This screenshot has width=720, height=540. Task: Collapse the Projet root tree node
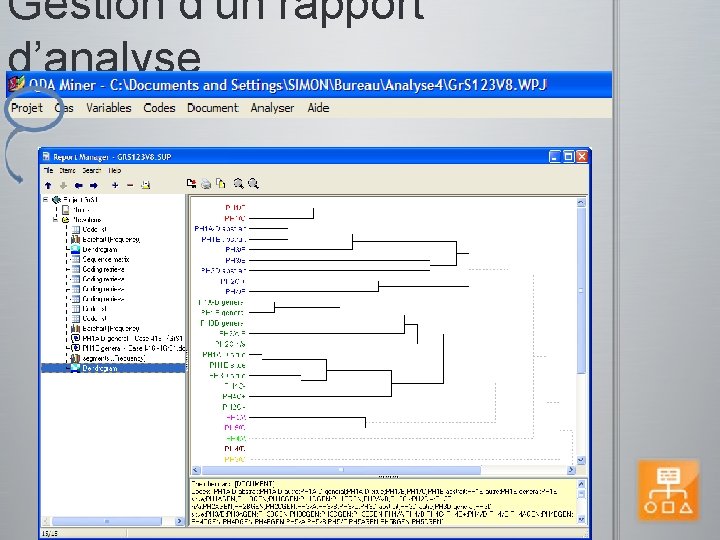point(46,200)
